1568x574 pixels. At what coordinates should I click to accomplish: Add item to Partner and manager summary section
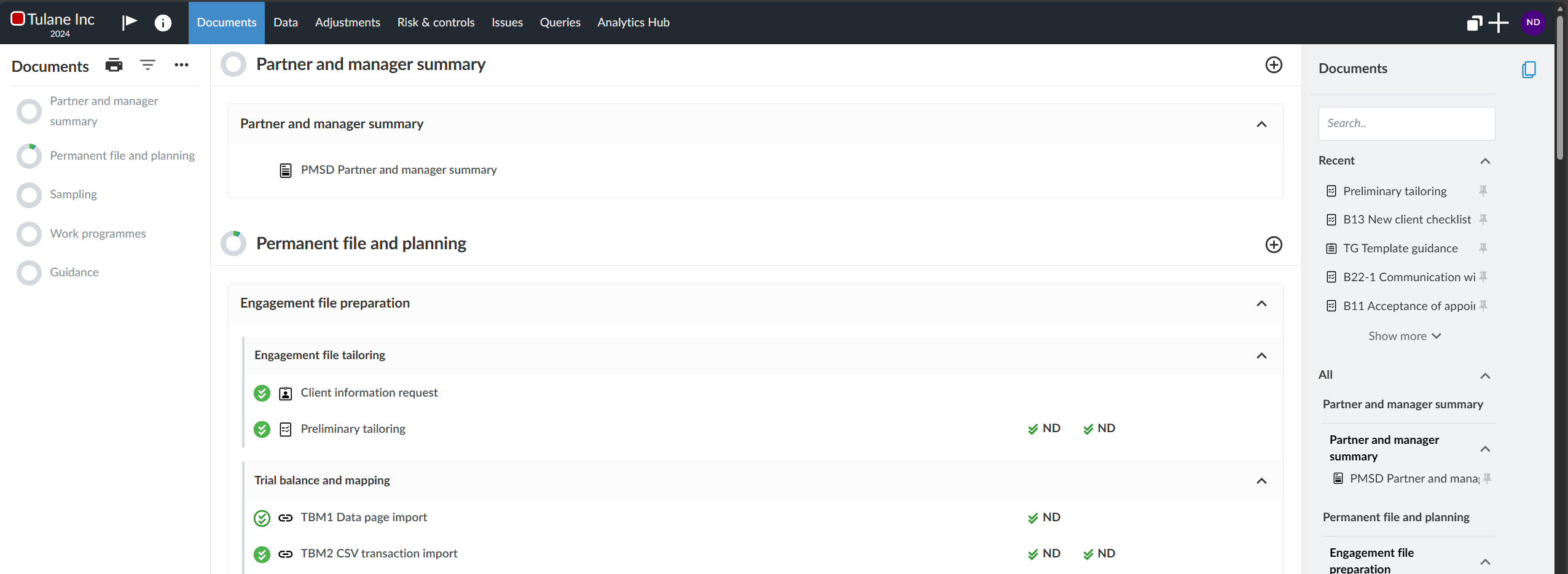click(1274, 65)
